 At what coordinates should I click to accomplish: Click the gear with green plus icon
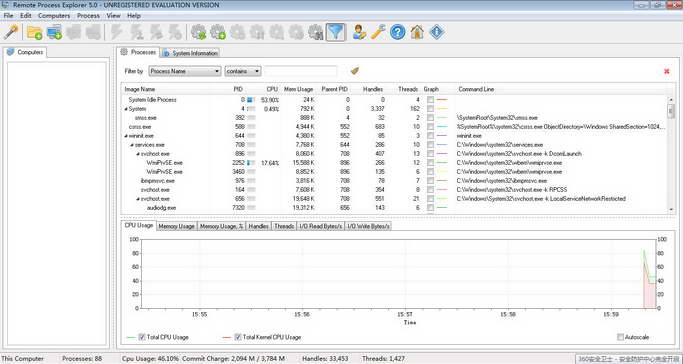tap(218, 32)
